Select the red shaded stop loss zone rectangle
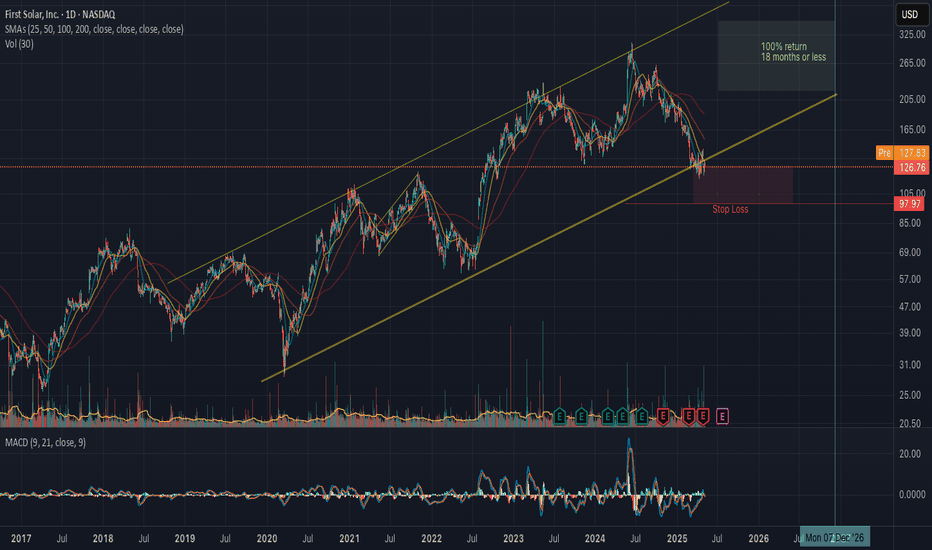The image size is (932, 550). pyautogui.click(x=742, y=186)
